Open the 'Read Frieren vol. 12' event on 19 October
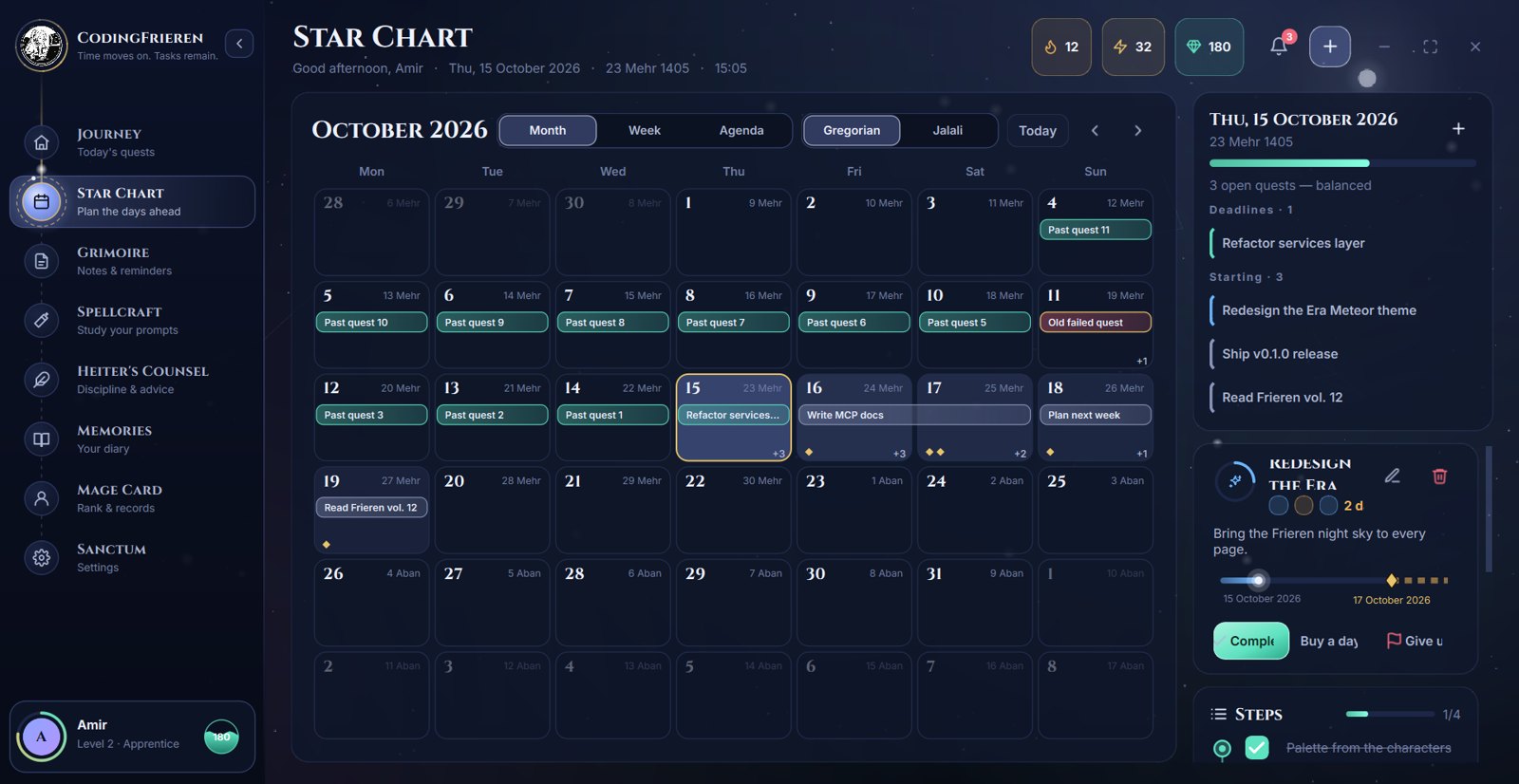 pyautogui.click(x=371, y=508)
